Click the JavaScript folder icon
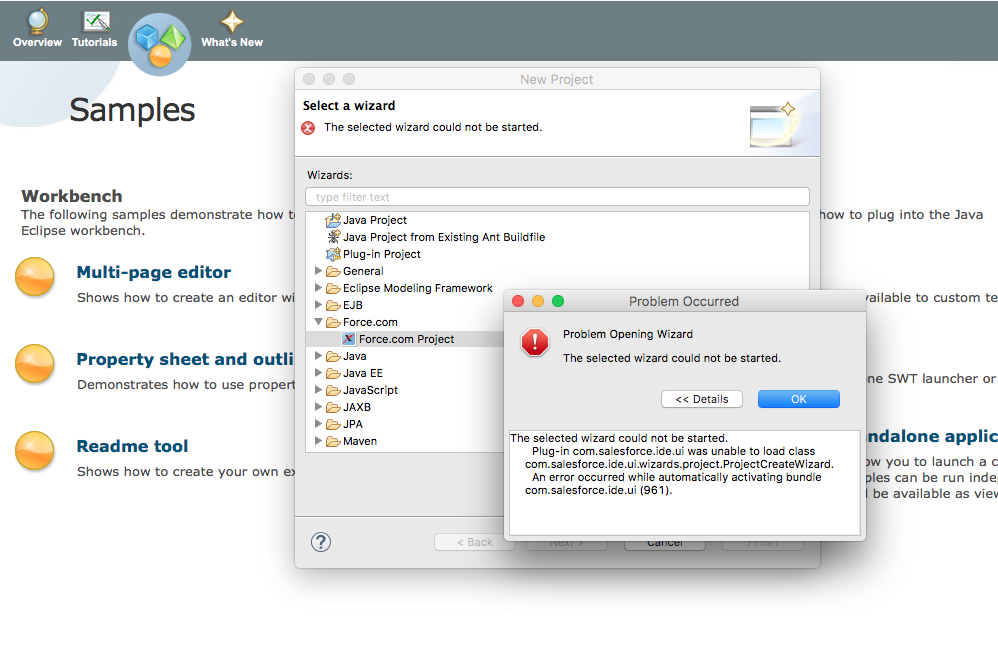Image resolution: width=998 pixels, height=645 pixels. [333, 390]
